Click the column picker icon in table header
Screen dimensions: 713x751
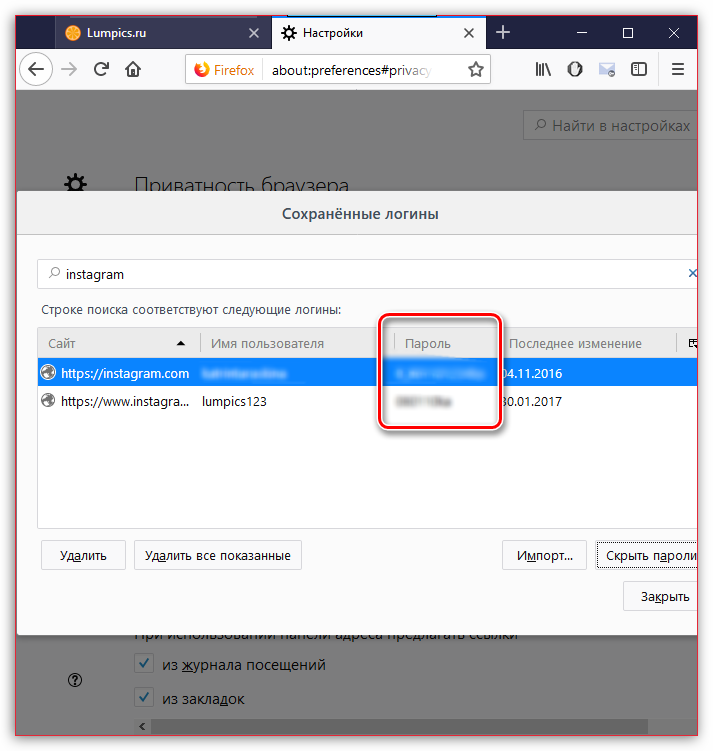click(x=692, y=343)
